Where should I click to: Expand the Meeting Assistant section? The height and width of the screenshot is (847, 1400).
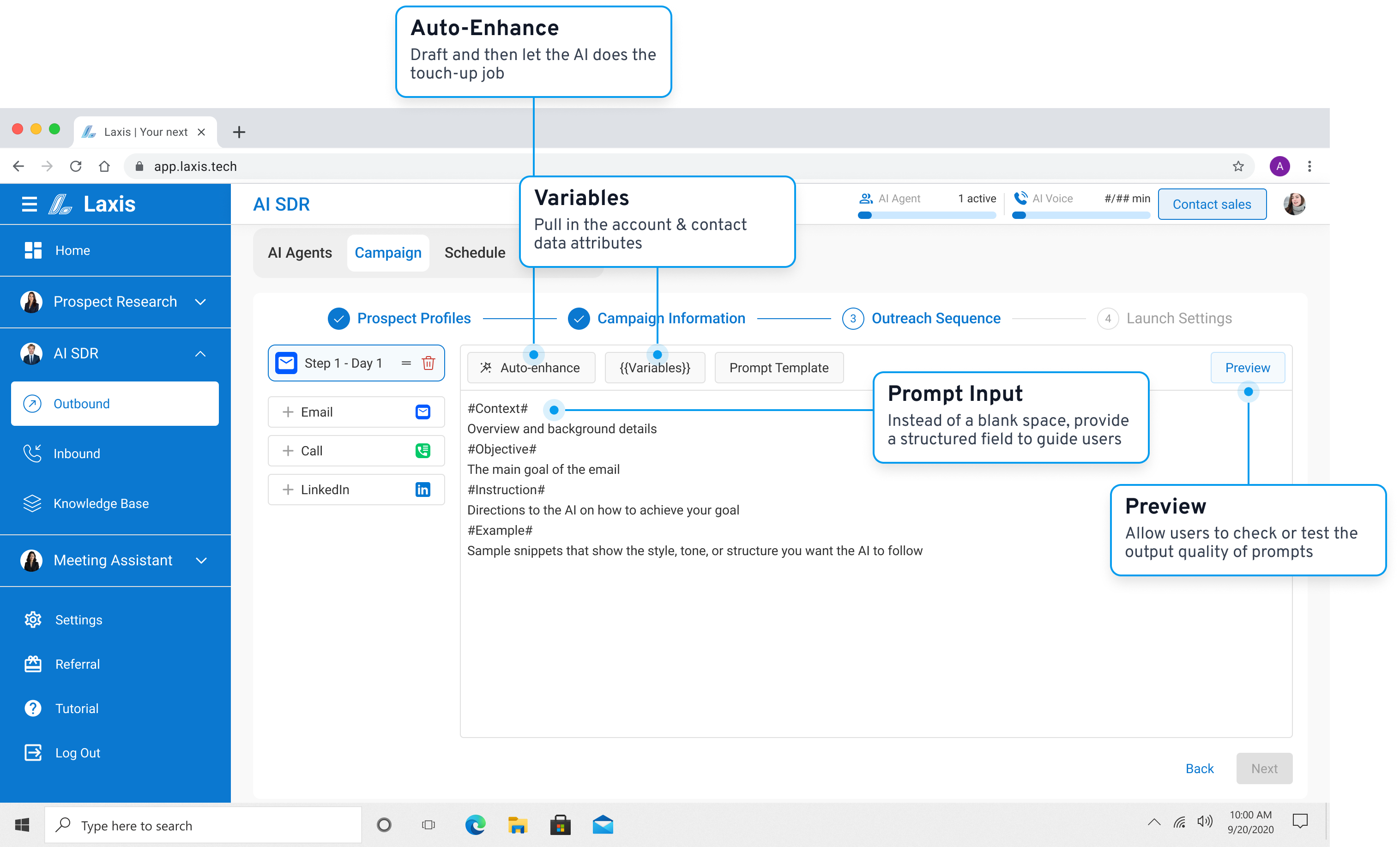[x=200, y=561]
